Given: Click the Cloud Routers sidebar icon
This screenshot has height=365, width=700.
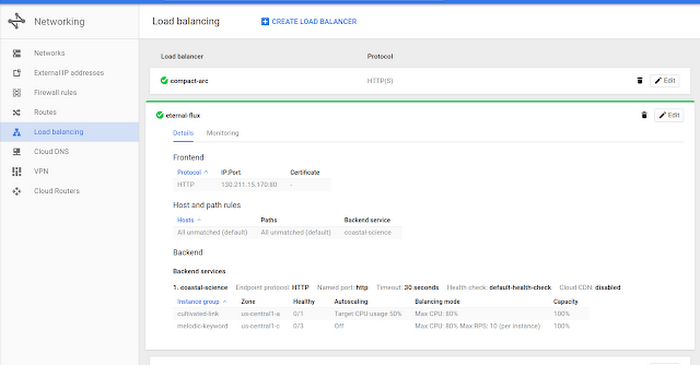Looking at the screenshot, I should (17, 191).
